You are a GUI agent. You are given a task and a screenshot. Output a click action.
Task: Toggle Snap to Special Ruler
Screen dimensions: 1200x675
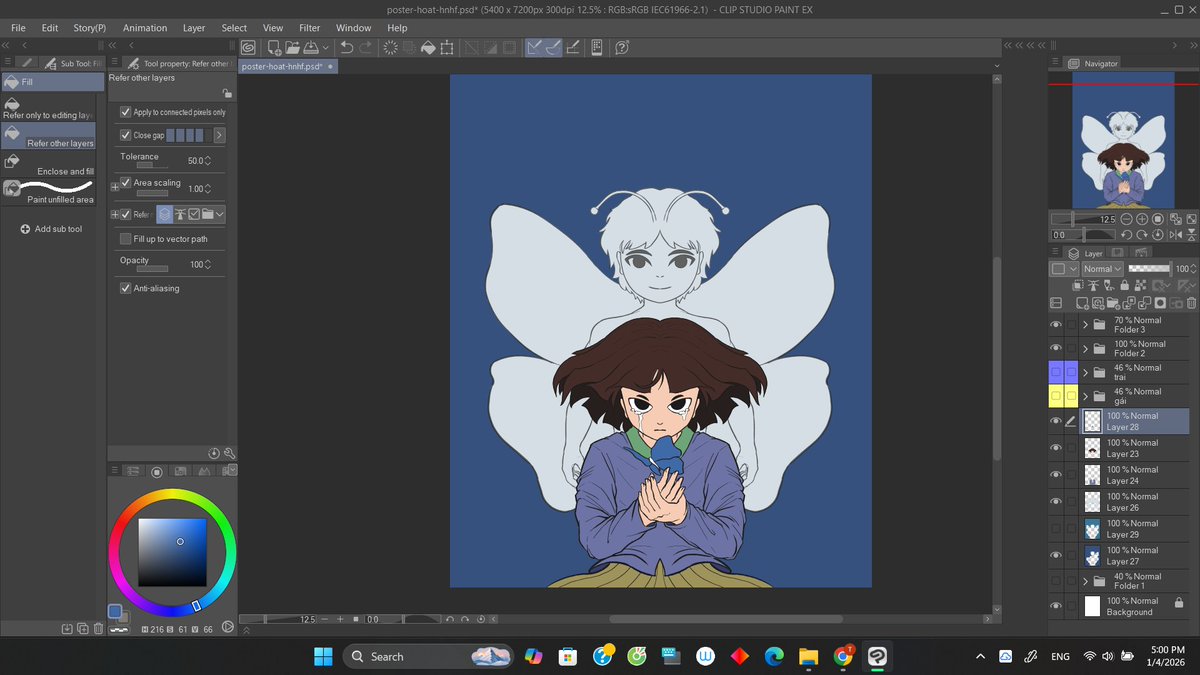pyautogui.click(x=554, y=47)
